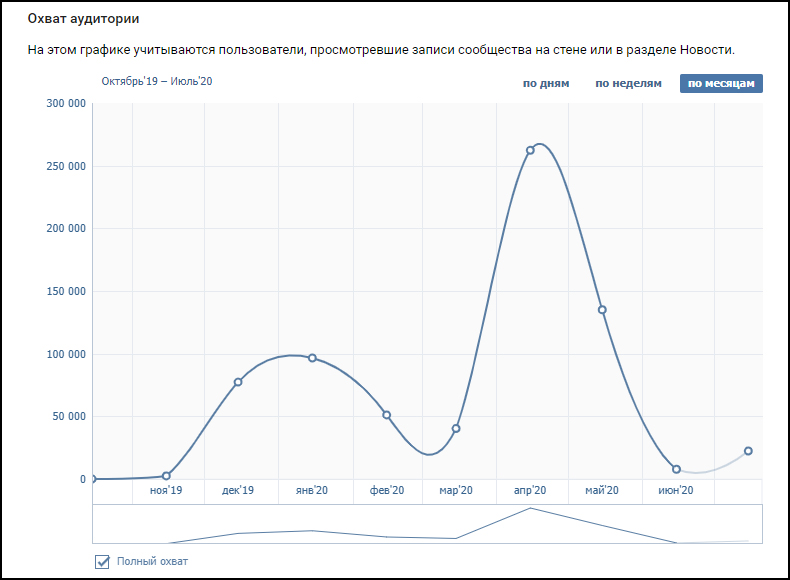Click the last data point on the light curve
Image resolution: width=790 pixels, height=580 pixels.
point(748,451)
